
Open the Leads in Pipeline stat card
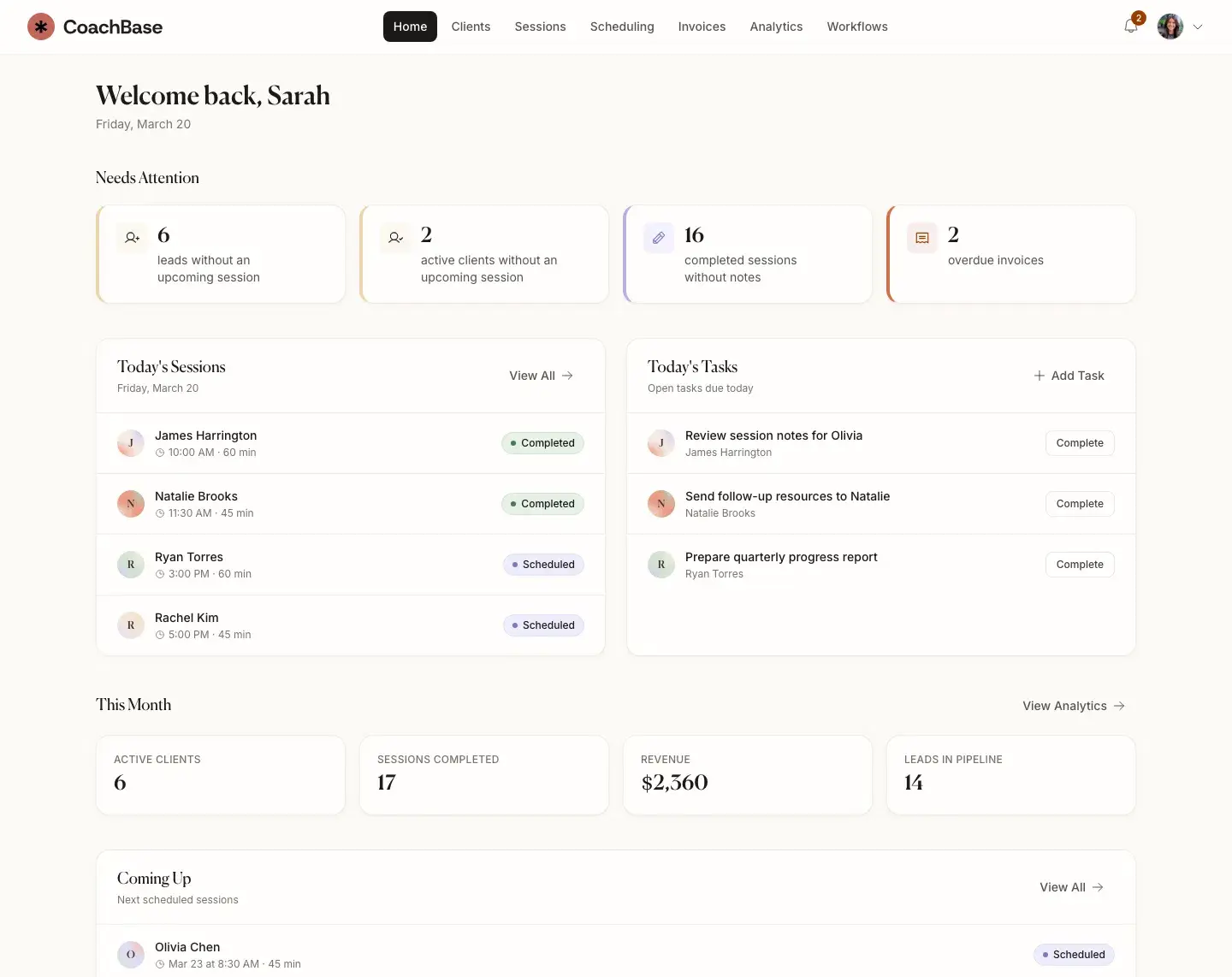[x=1011, y=775]
